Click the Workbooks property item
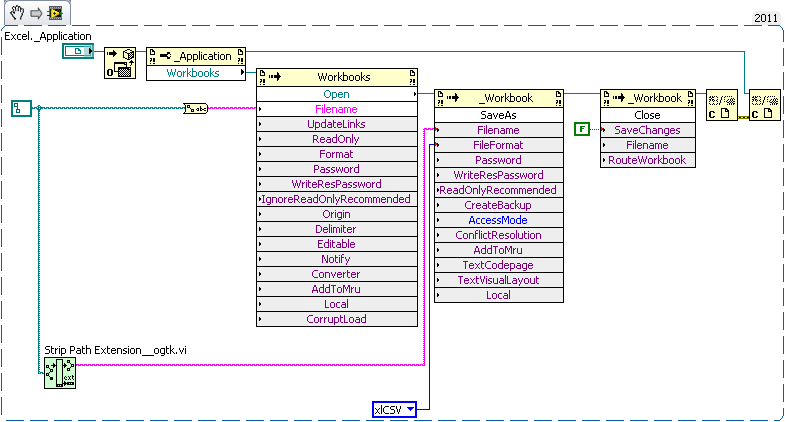 click(196, 73)
